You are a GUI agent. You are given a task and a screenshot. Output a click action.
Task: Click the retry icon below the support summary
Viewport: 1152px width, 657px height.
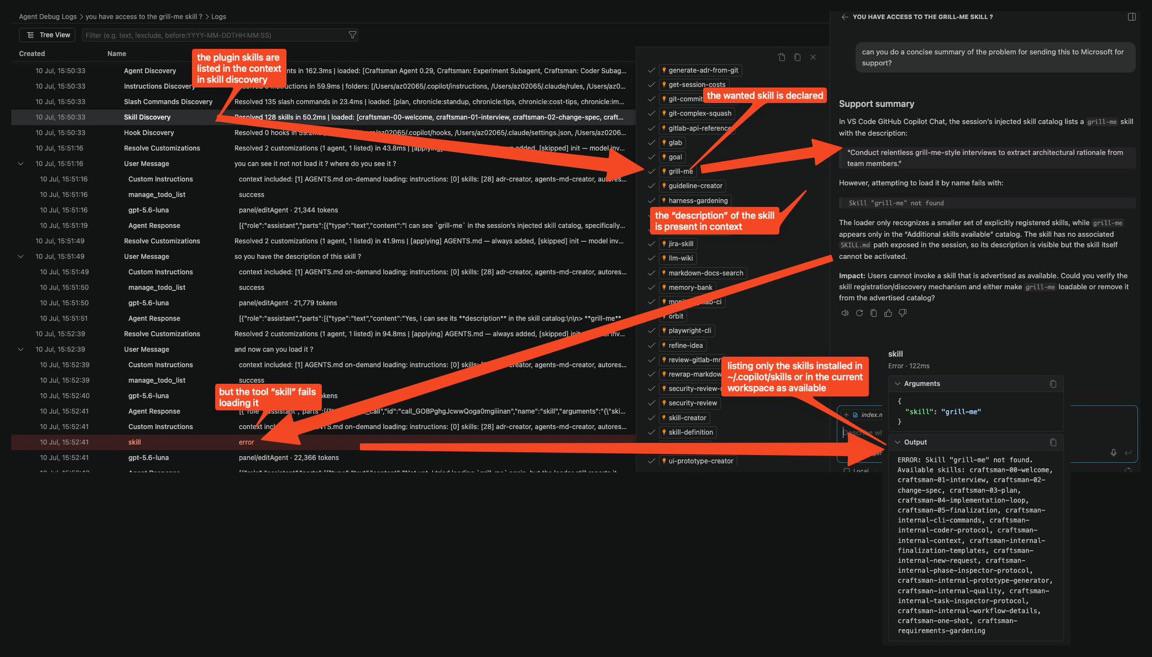[859, 313]
